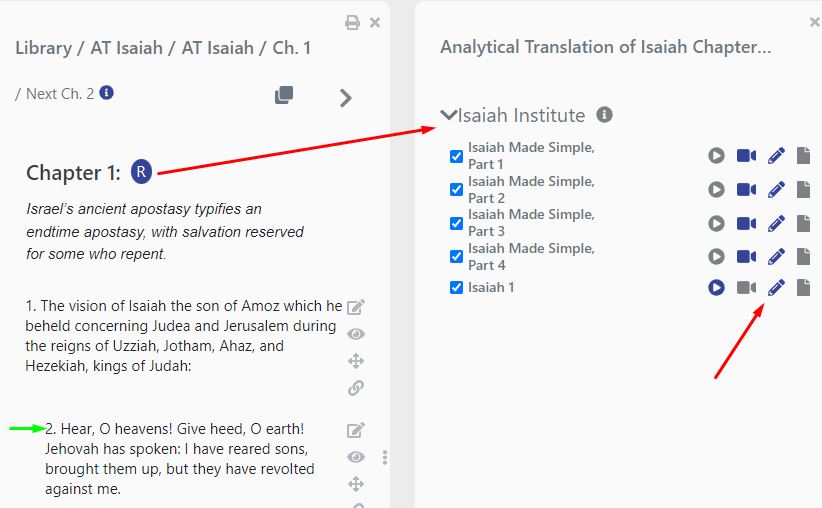
Task: Uncheck Isaiah Made Simple, Part 1 checkbox
Action: pyautogui.click(x=456, y=156)
